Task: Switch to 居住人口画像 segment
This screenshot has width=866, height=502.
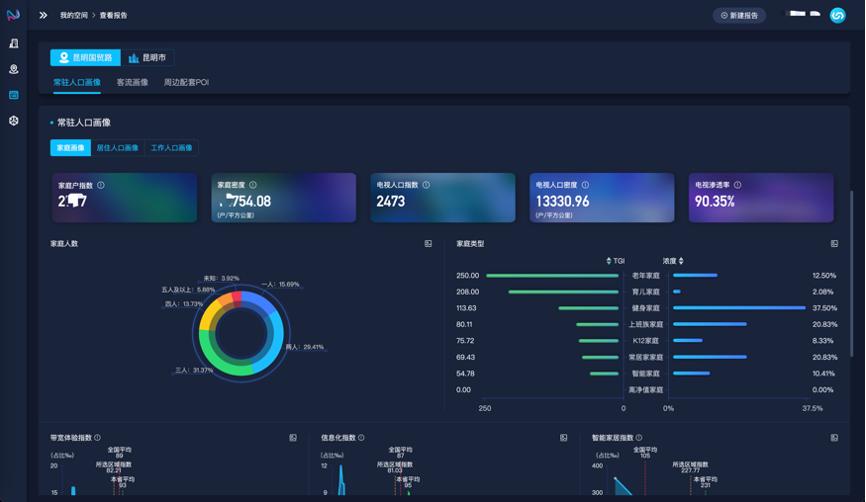Action: [x=117, y=148]
